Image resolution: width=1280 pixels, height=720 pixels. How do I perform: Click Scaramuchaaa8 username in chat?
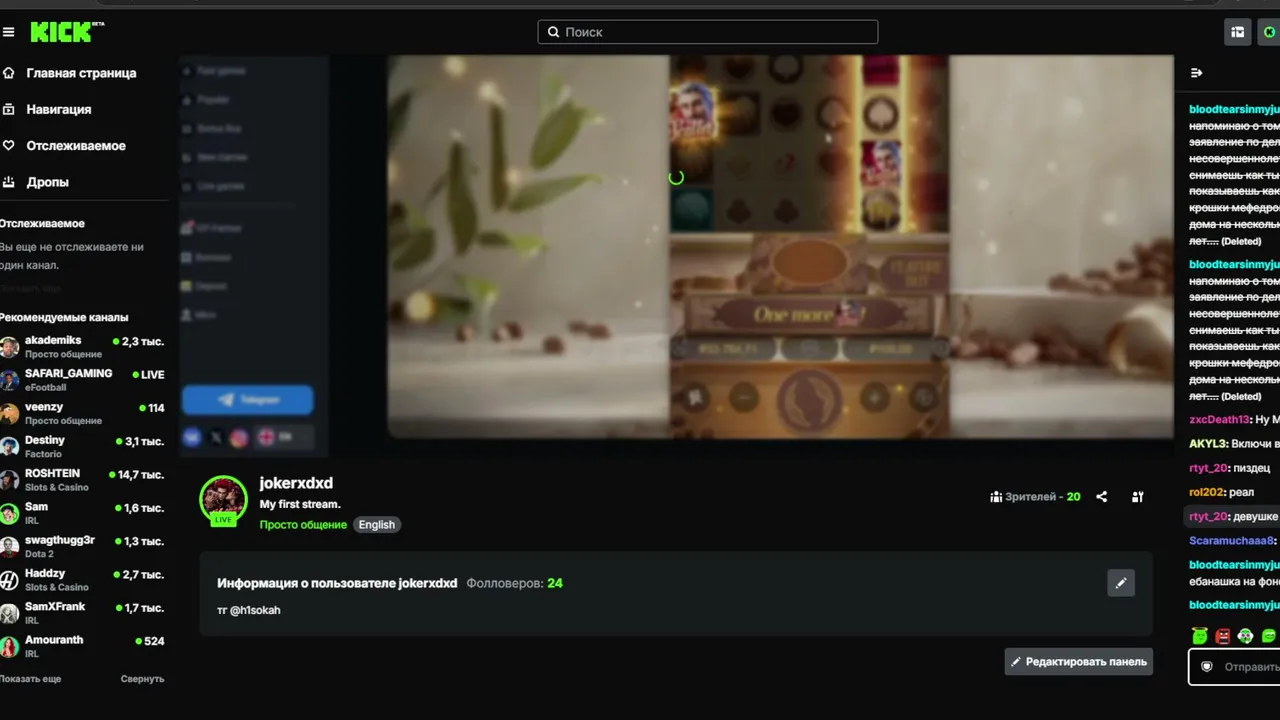pyautogui.click(x=1232, y=541)
